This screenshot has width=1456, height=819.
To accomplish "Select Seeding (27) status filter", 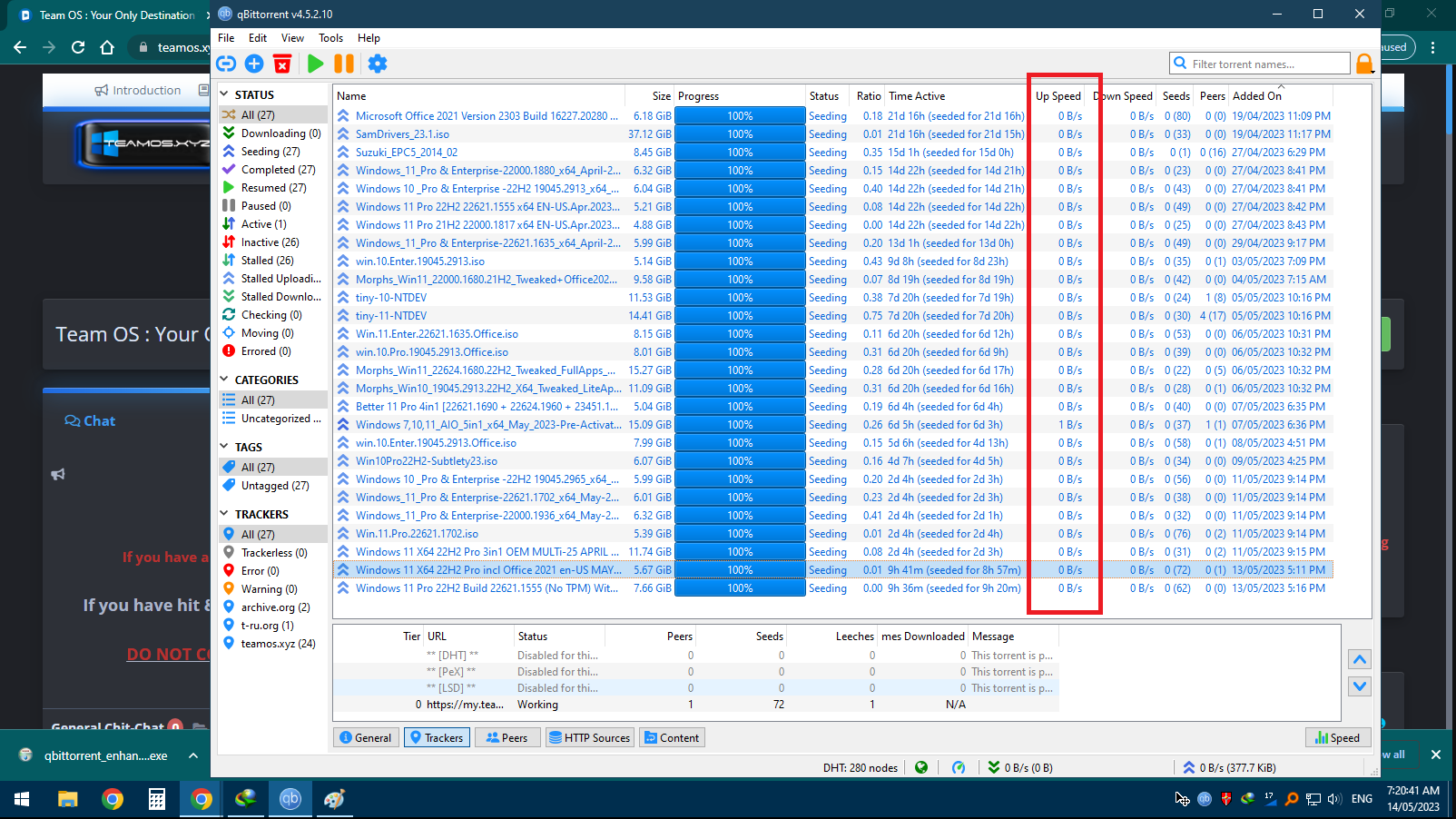I will point(272,152).
